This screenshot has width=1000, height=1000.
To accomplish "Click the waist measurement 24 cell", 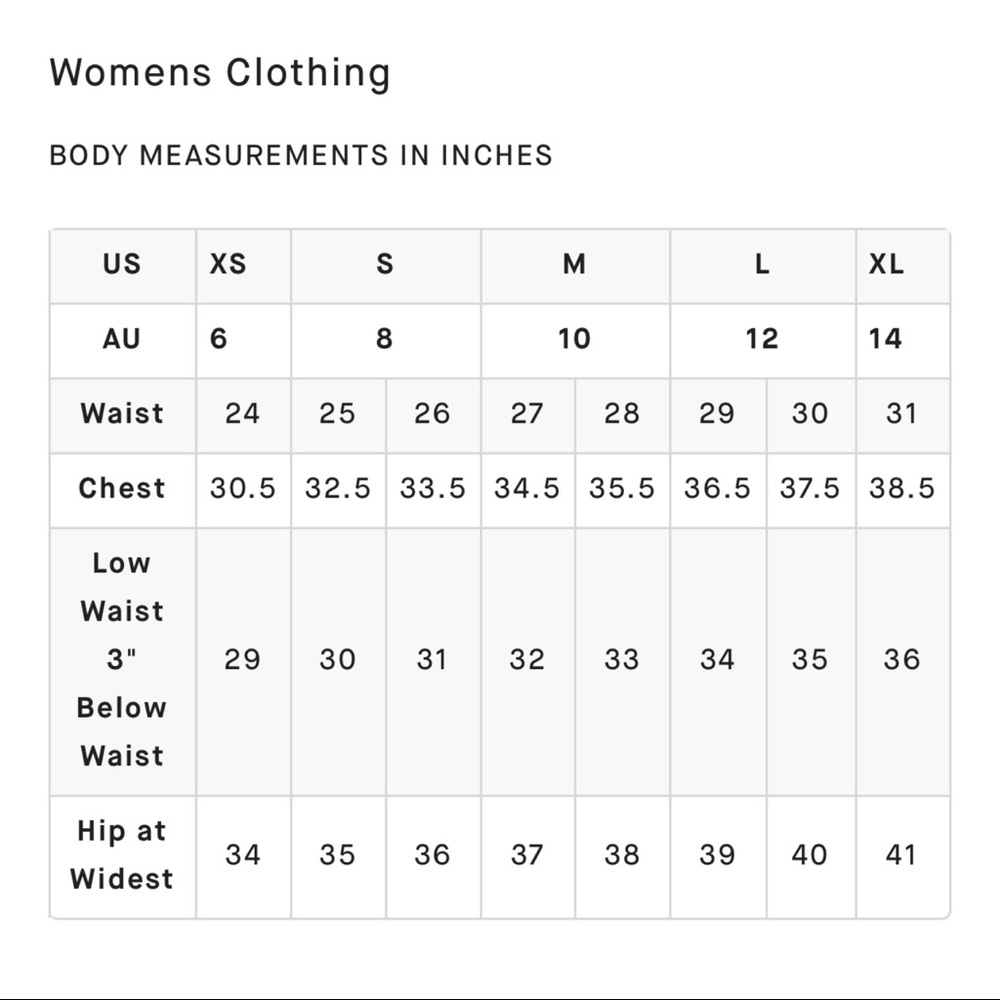I will (242, 414).
